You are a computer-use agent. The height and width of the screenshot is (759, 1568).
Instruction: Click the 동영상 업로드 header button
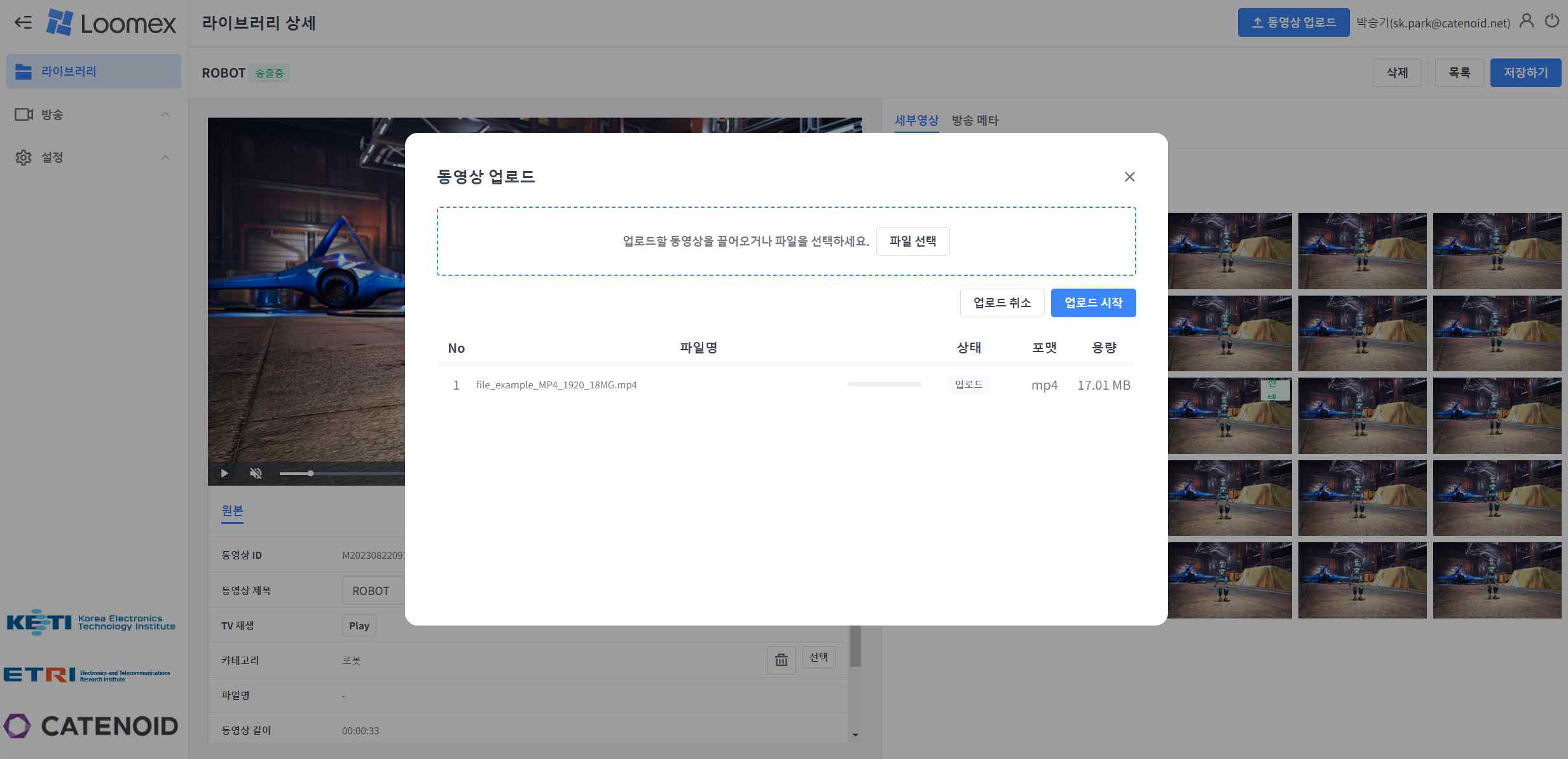[x=1293, y=23]
